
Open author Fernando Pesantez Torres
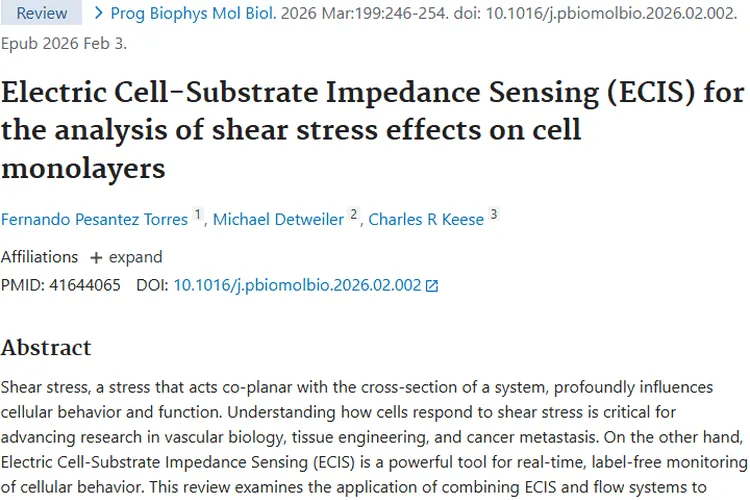tap(94, 219)
